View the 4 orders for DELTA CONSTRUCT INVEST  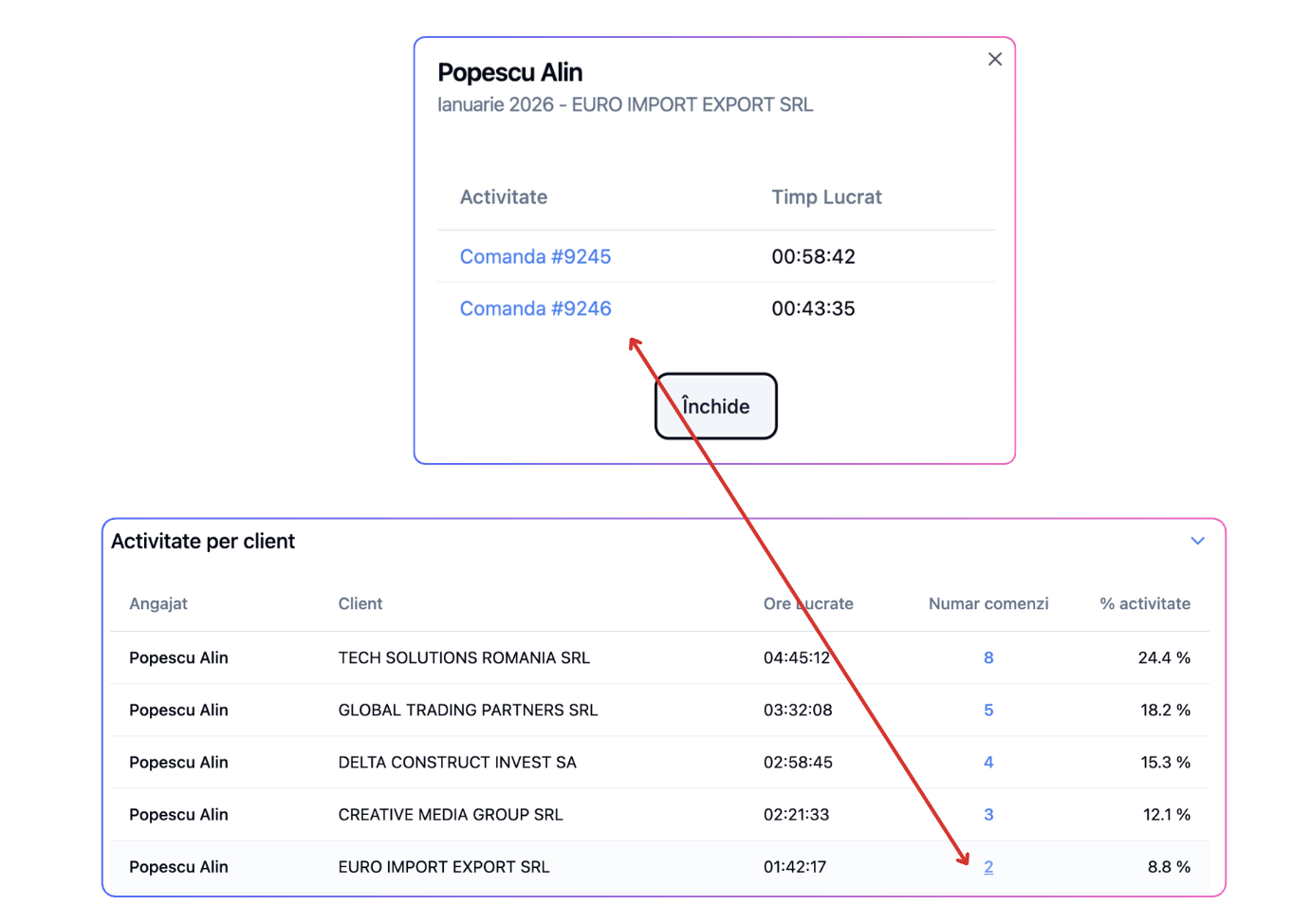point(988,762)
